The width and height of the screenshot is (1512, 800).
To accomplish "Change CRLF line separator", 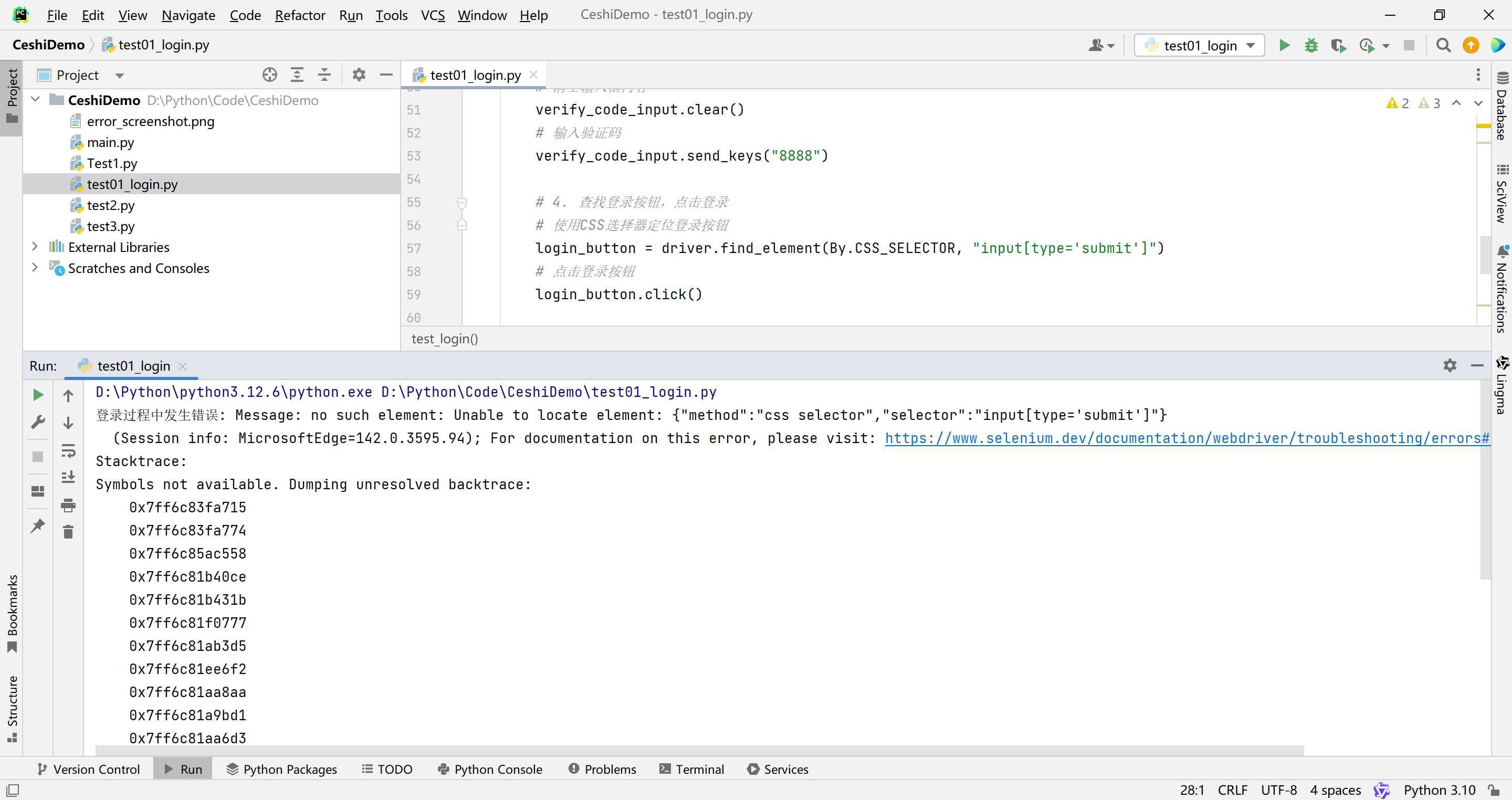I will [1232, 790].
